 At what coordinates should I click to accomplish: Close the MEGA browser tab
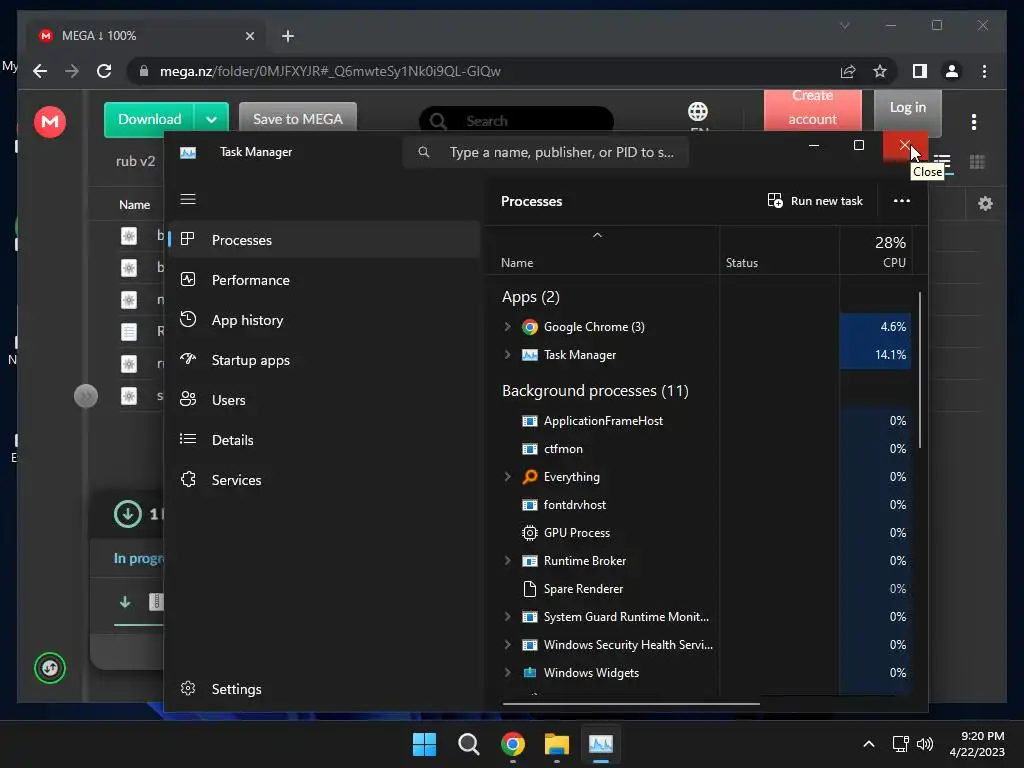pos(249,36)
